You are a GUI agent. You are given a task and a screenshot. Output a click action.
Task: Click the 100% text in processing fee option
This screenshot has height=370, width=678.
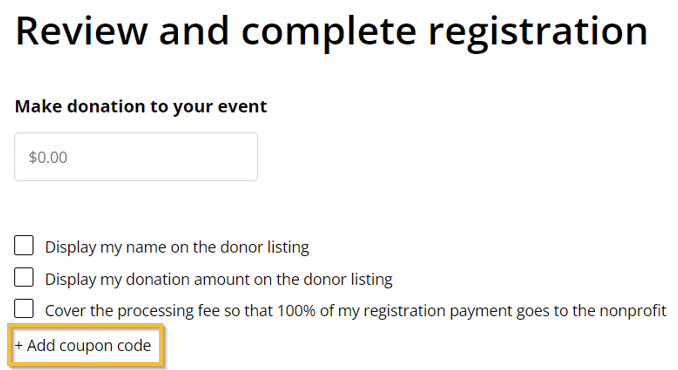[296, 310]
